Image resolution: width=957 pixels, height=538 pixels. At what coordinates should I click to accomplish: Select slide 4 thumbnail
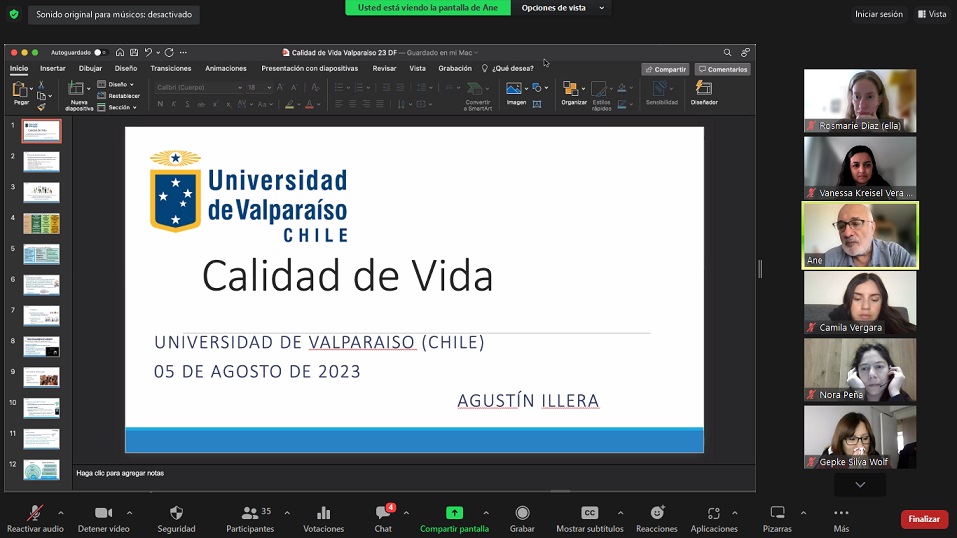coord(42,224)
